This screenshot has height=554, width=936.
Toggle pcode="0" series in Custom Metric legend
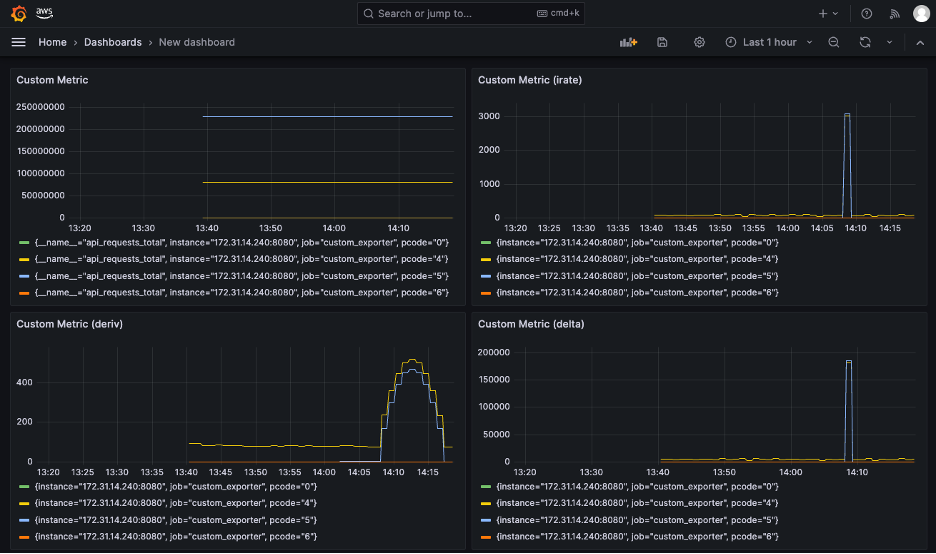click(x=240, y=243)
